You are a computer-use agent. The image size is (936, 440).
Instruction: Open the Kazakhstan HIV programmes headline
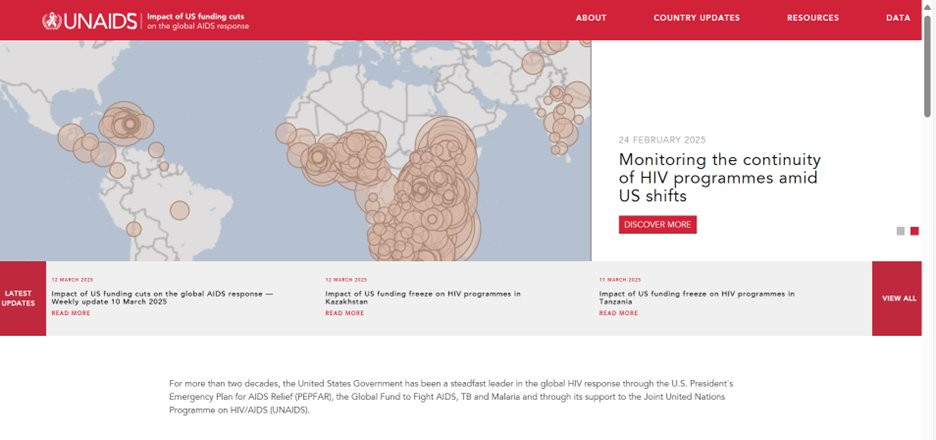[423, 297]
